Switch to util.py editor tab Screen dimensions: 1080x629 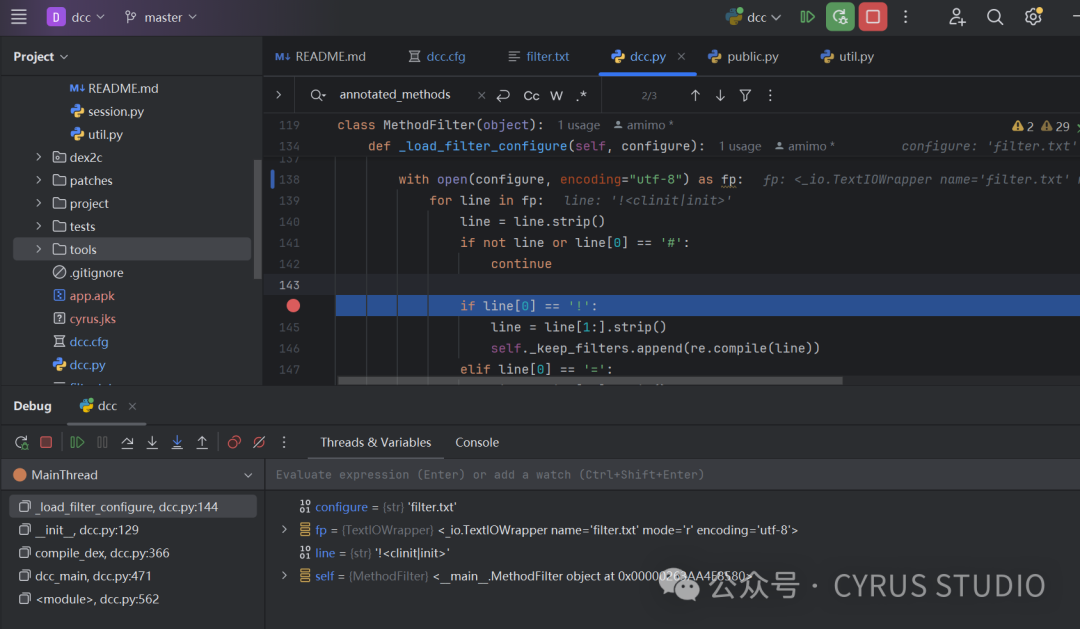pos(847,56)
